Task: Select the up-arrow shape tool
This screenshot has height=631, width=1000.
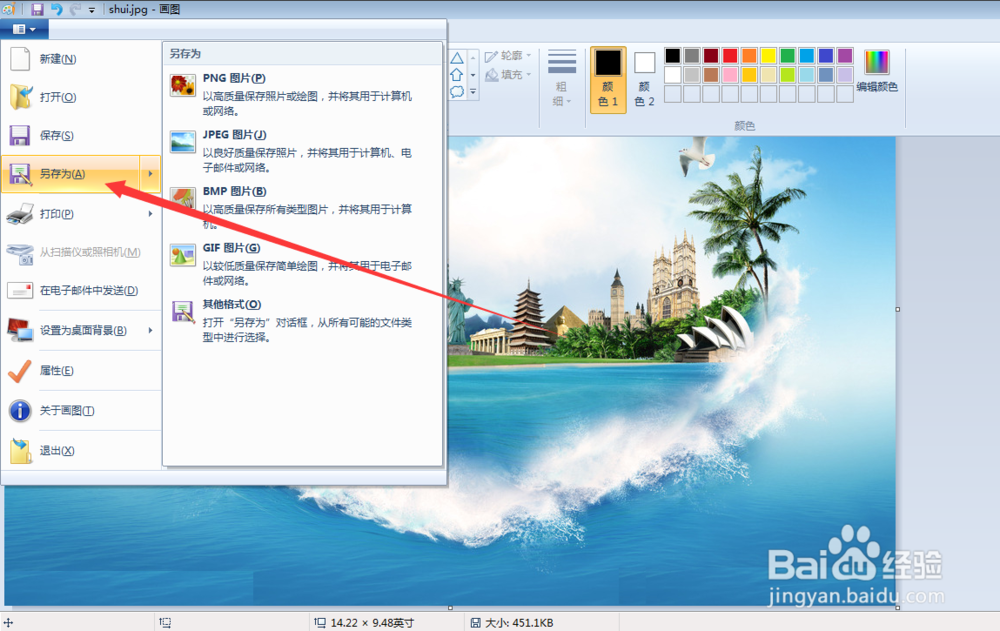Action: point(456,74)
